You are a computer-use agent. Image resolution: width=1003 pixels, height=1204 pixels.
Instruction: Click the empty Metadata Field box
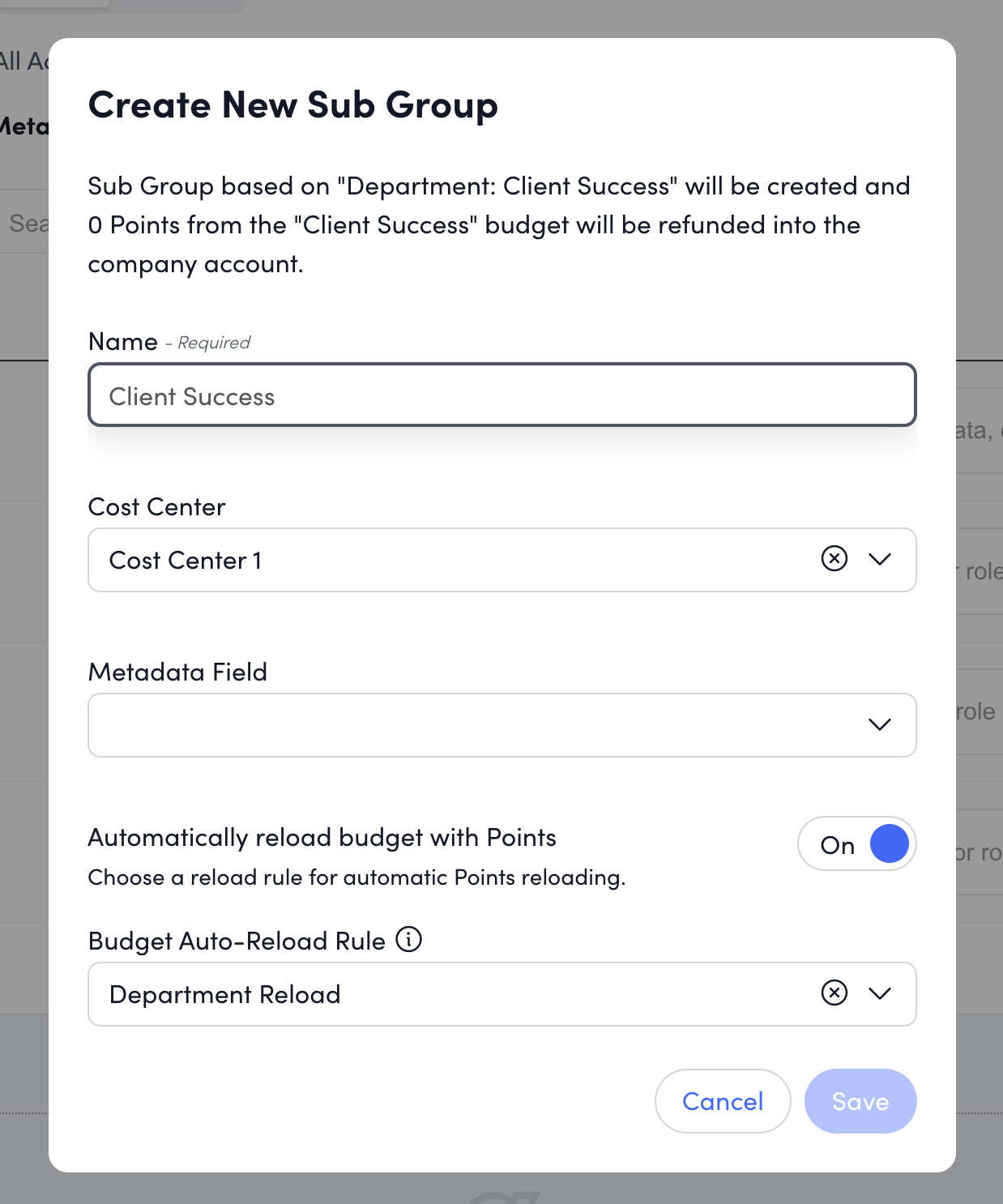tap(470, 725)
